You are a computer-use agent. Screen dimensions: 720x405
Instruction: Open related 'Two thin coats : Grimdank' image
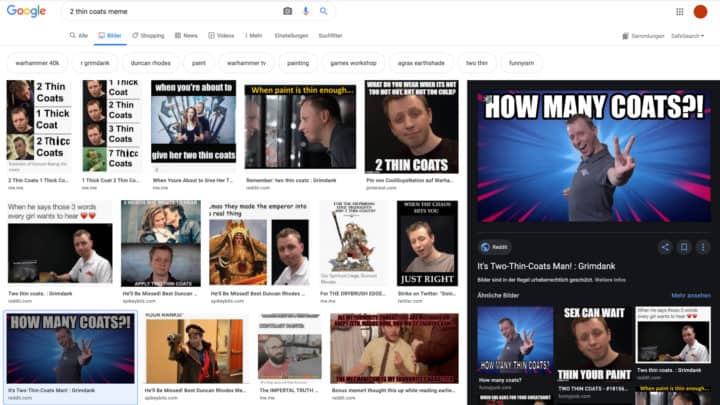pyautogui.click(x=673, y=335)
